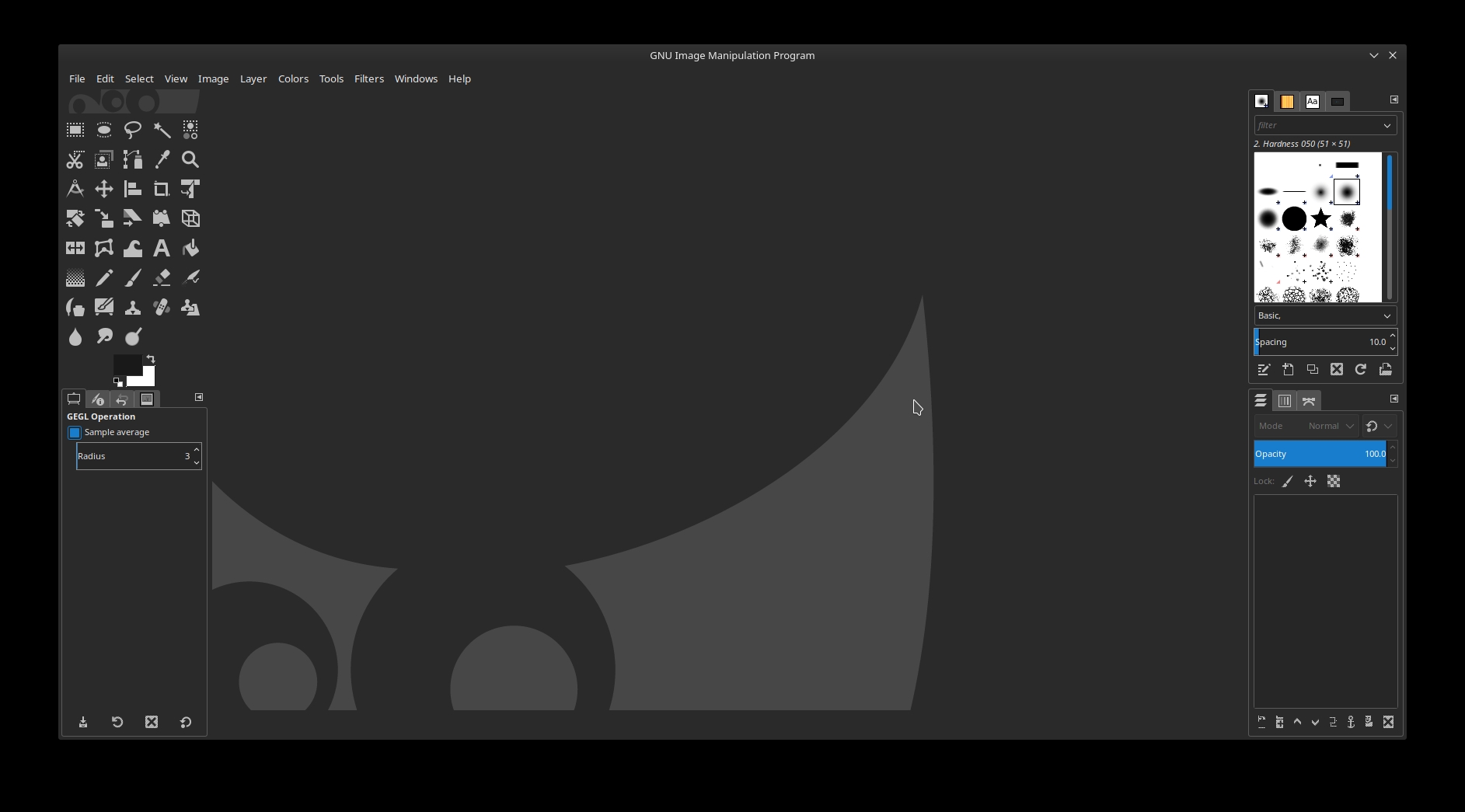Image resolution: width=1465 pixels, height=812 pixels.
Task: Switch to the Fonts tab
Action: point(1313,101)
